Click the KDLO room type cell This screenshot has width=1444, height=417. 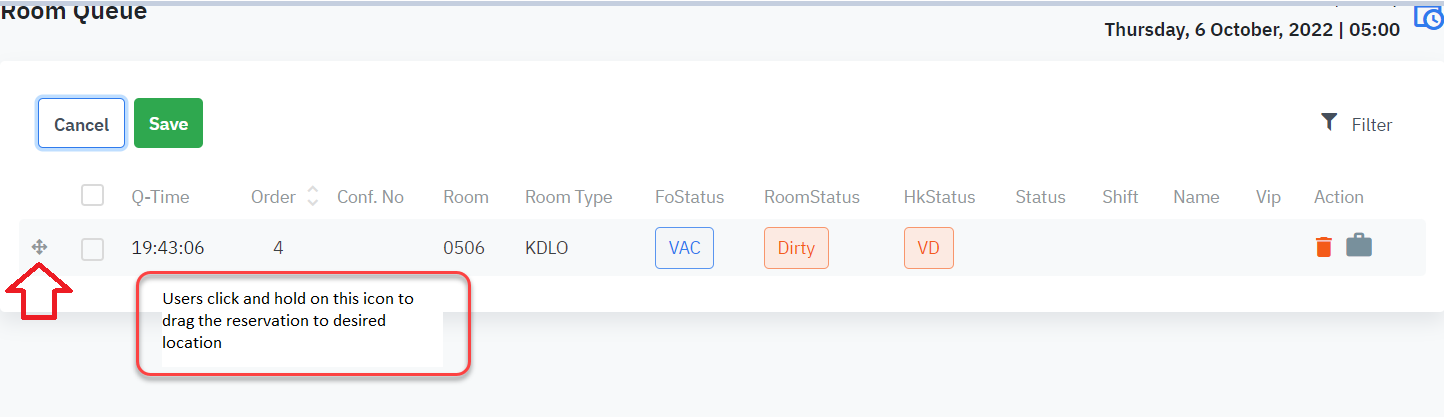pos(546,248)
